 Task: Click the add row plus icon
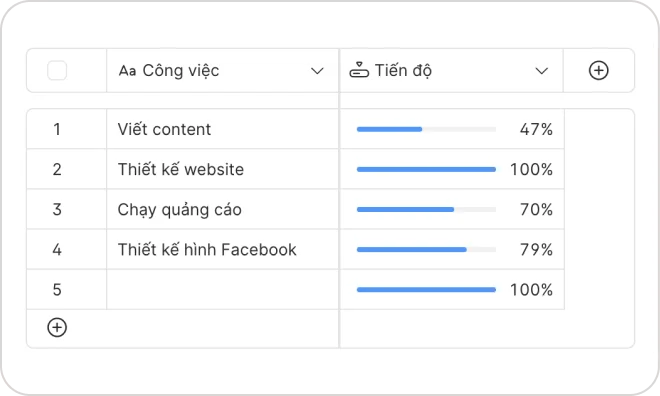(57, 327)
